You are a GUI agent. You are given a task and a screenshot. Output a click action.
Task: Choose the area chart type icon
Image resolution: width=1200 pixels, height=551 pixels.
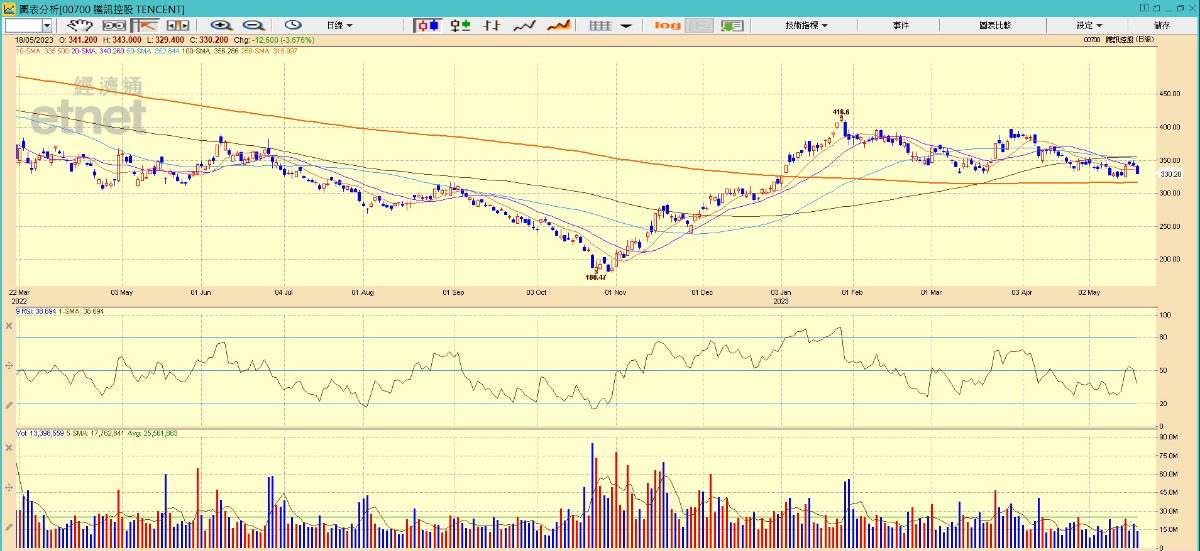click(559, 25)
